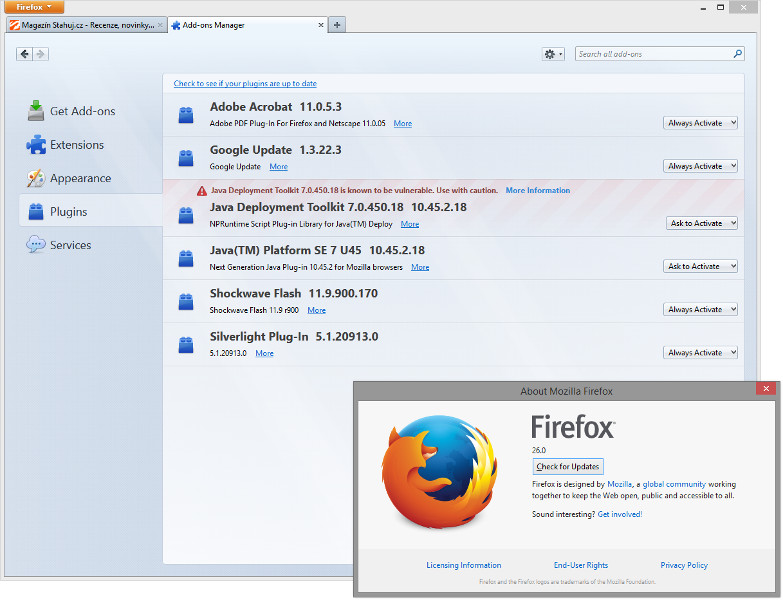Image resolution: width=783 pixels, height=600 pixels.
Task: Click the Google Update 1.3.22.3 title
Action: pos(276,150)
